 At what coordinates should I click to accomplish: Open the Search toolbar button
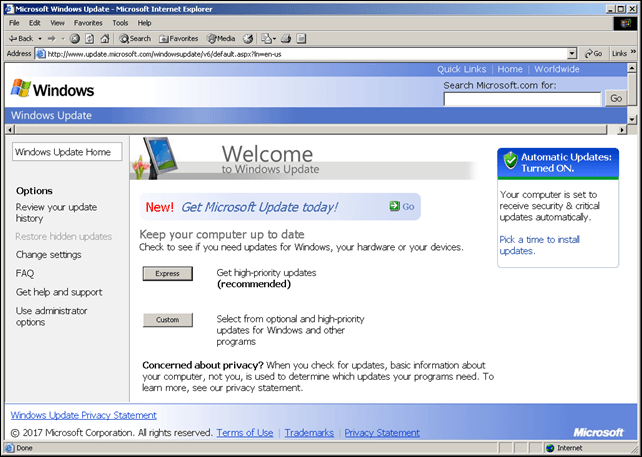135,38
